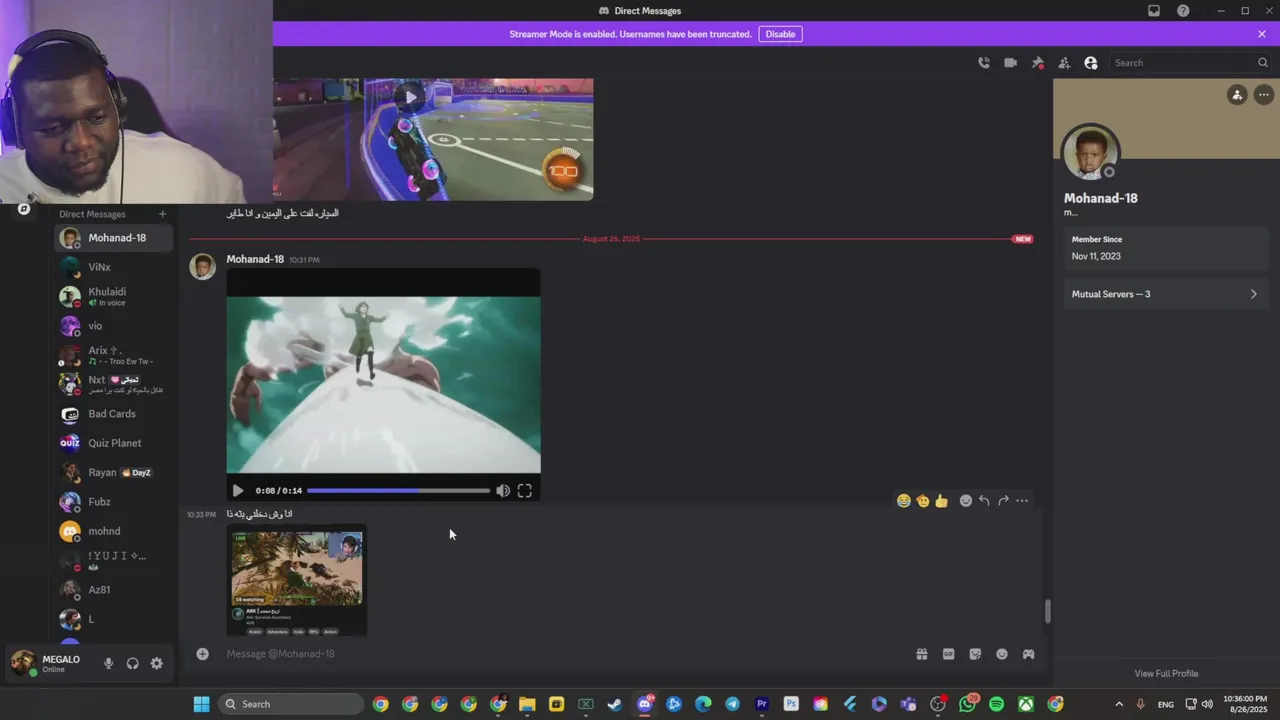This screenshot has width=1280, height=720.
Task: Expand Mutual Servers — 3
Action: coord(1166,294)
